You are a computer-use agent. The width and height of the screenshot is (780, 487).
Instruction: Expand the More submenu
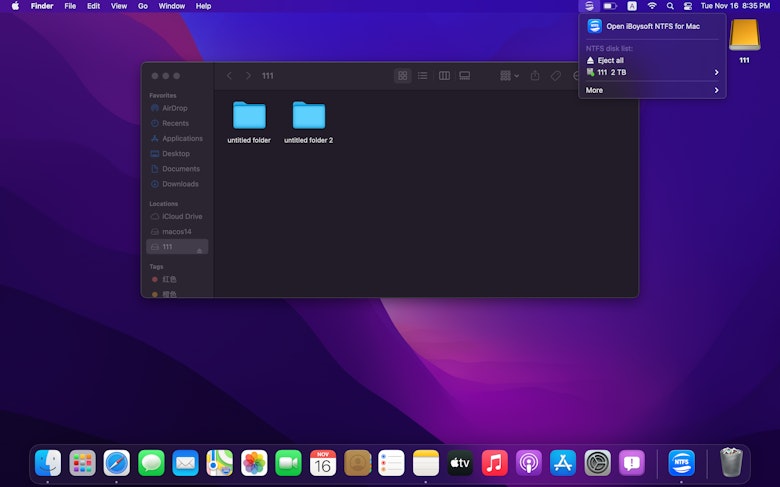coord(652,90)
